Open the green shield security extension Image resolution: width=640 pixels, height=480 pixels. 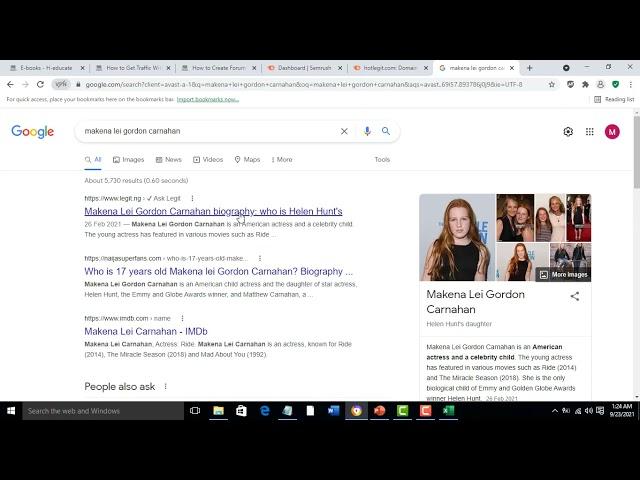tap(616, 84)
